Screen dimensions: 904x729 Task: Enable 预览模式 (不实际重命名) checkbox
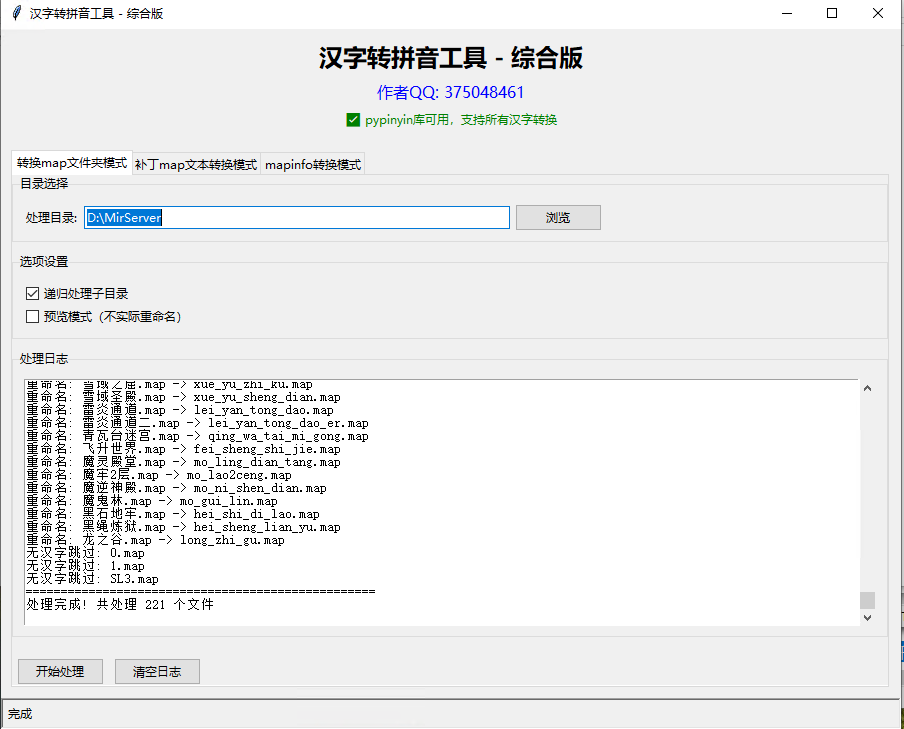(x=33, y=317)
